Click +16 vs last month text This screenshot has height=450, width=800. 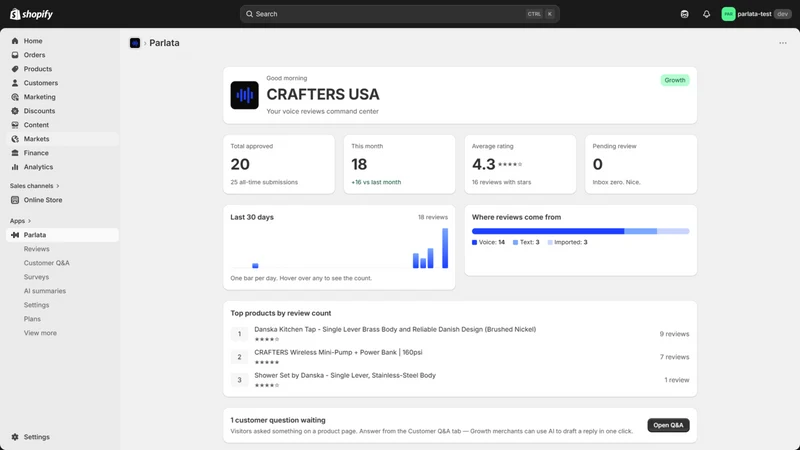tap(376, 182)
